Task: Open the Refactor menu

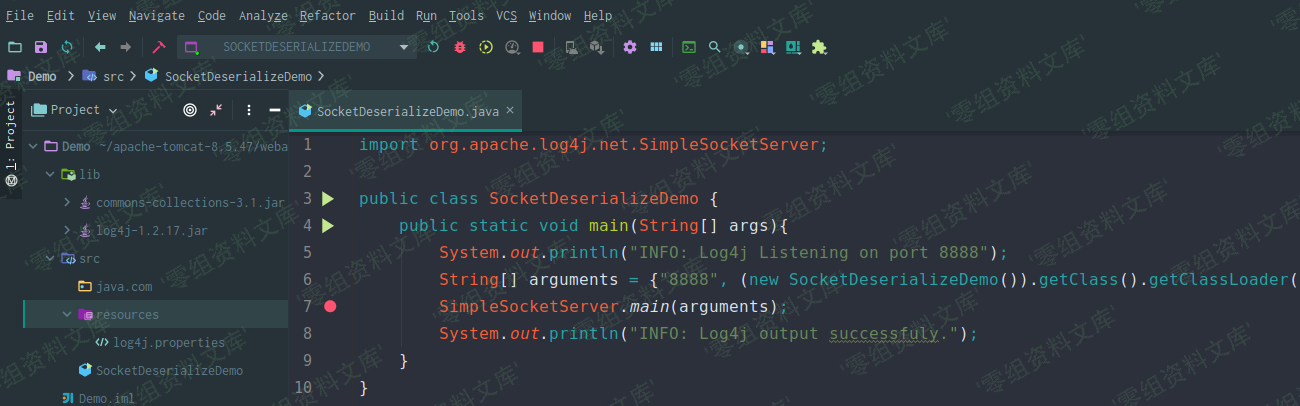Action: pyautogui.click(x=327, y=16)
